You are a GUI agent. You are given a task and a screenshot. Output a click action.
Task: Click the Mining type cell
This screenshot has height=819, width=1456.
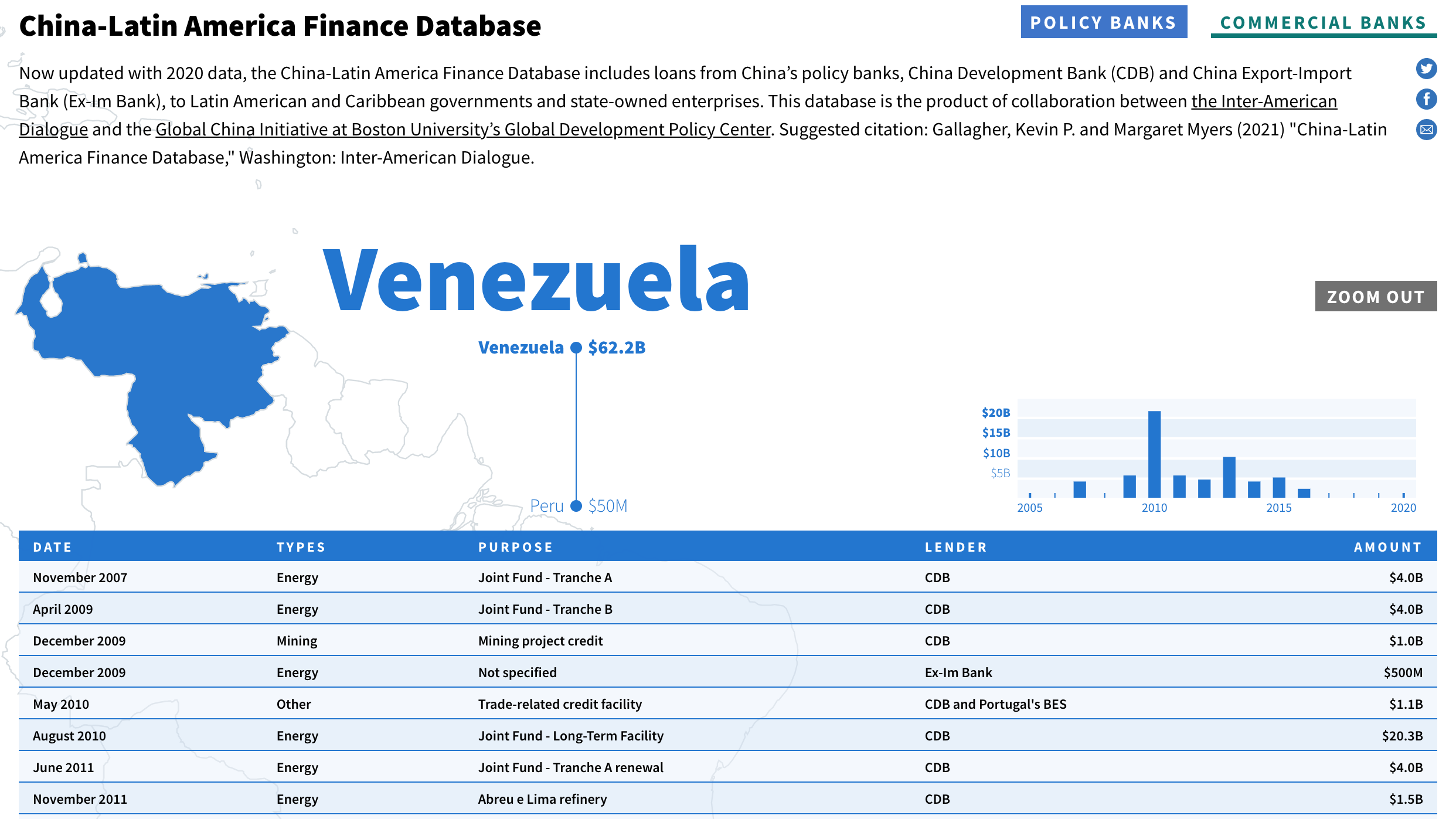(x=297, y=641)
